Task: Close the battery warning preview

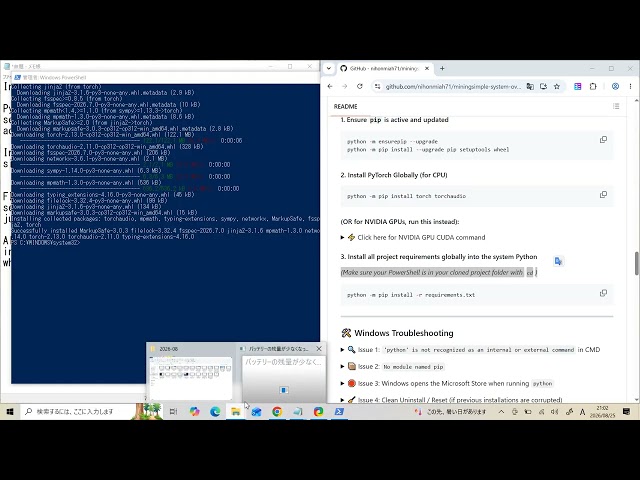Action: pos(319,349)
